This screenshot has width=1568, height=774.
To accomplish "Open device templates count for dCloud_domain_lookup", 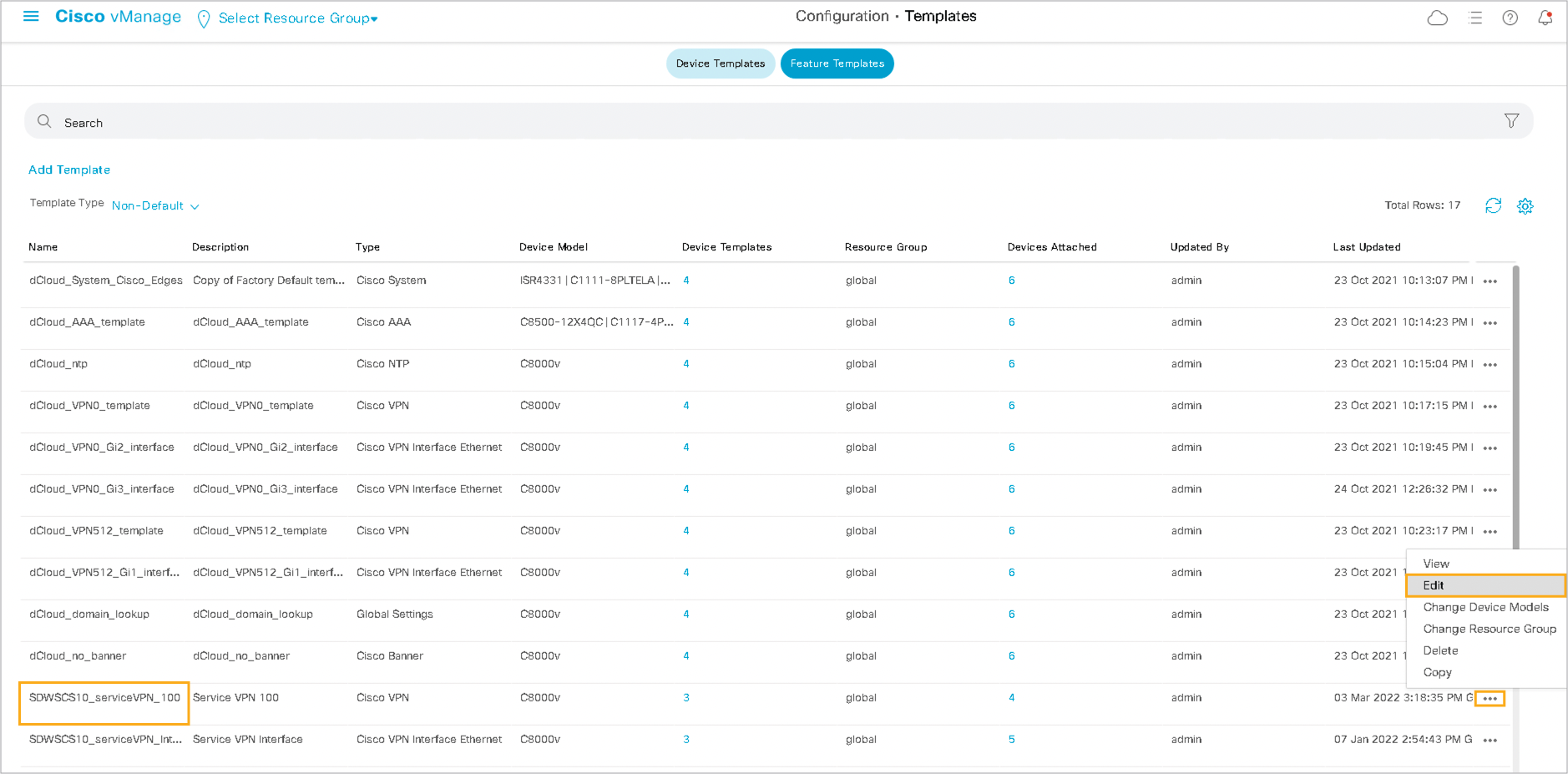I will (x=686, y=615).
